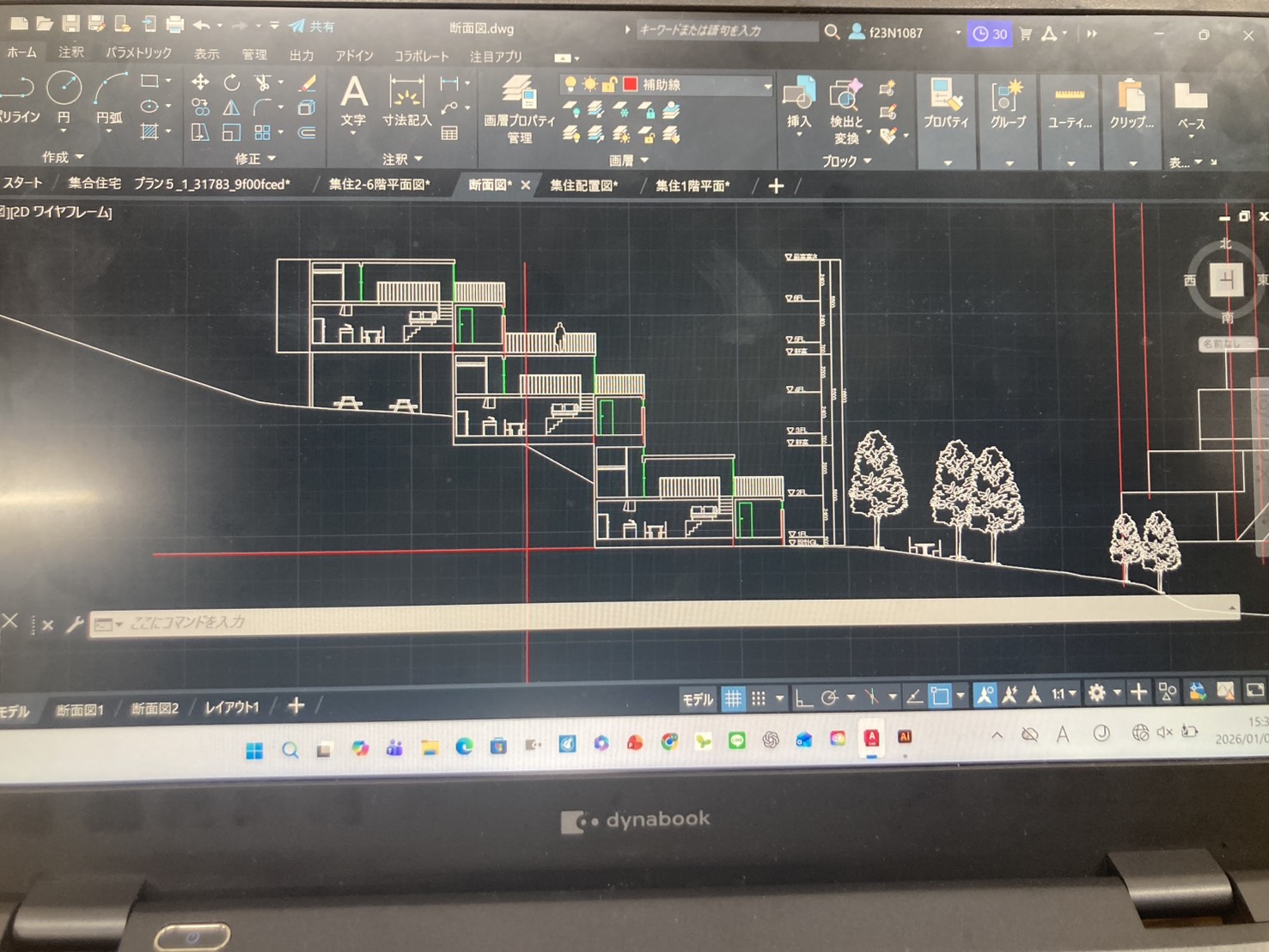Click the Insert block (挿入) icon

[x=799, y=103]
